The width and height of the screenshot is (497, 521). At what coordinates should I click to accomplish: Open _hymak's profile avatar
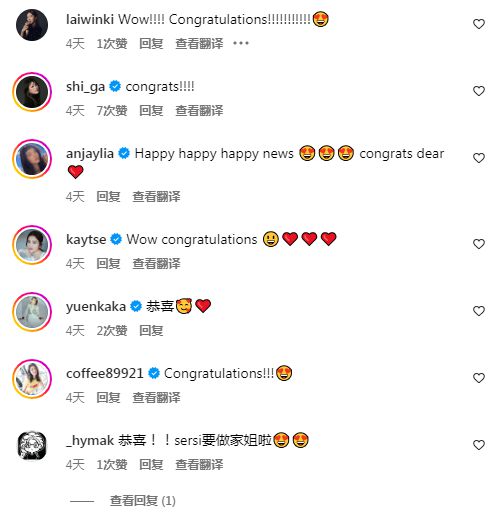coord(32,445)
